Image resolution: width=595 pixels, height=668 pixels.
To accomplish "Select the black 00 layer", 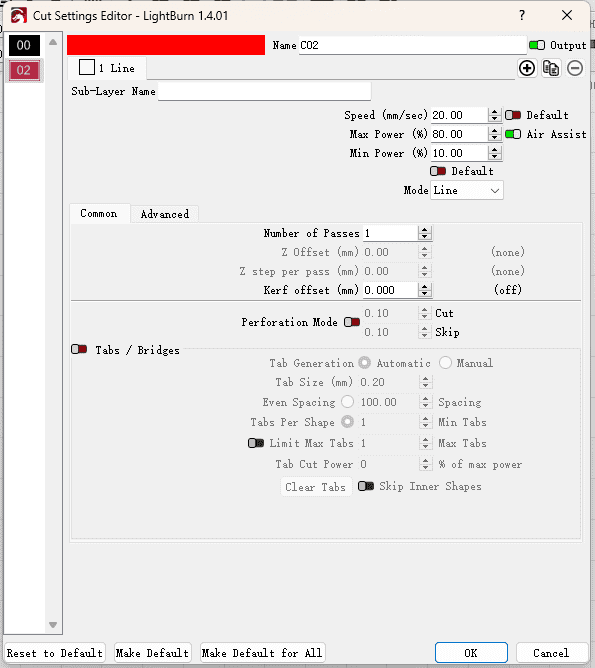I will tap(24, 45).
